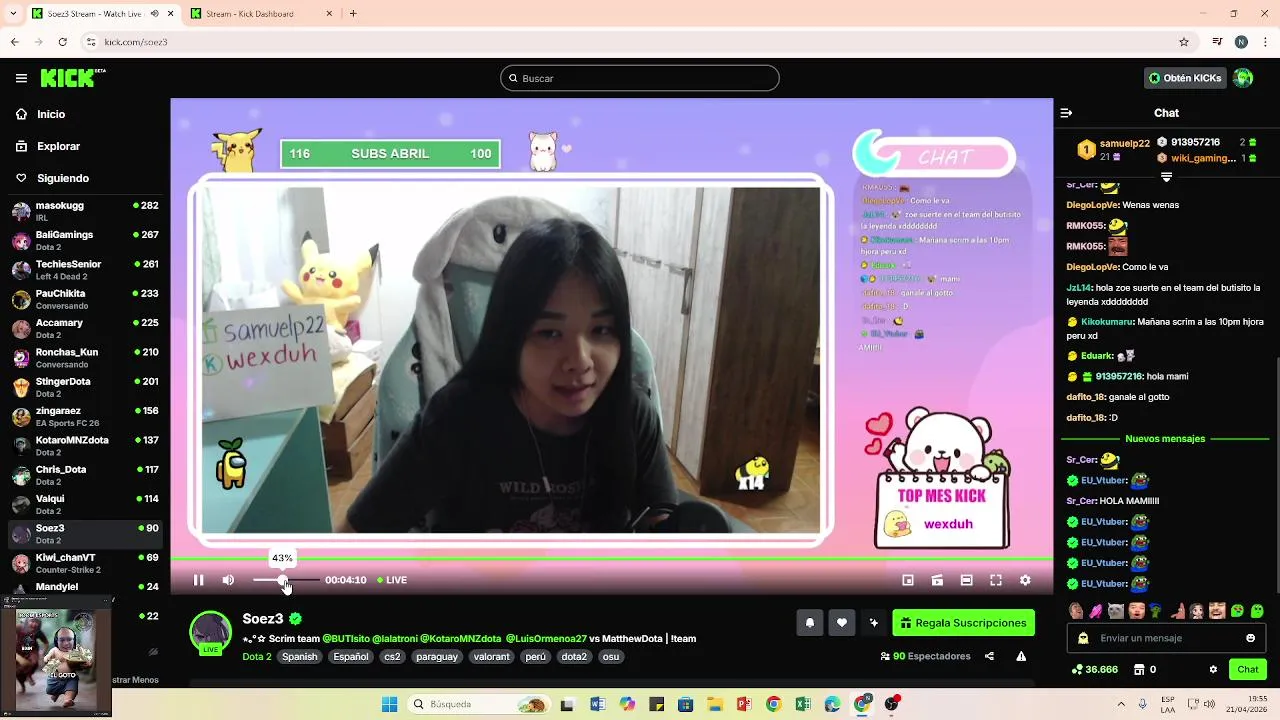This screenshot has width=1280, height=720.
Task: Toggle mini player picture-in-picture
Action: [x=908, y=580]
